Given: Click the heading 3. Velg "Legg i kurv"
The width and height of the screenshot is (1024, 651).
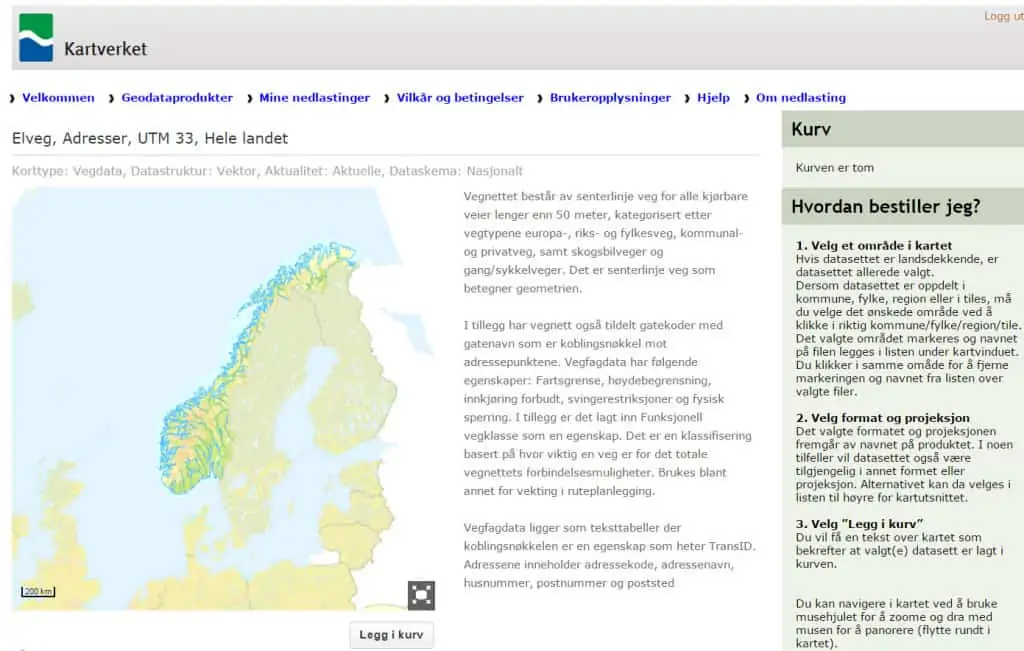Looking at the screenshot, I should tap(859, 524).
